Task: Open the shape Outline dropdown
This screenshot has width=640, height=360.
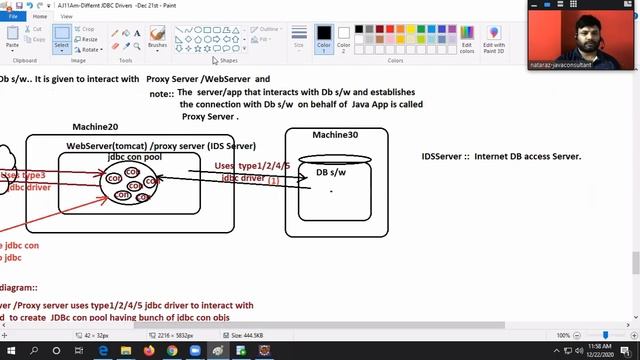Action: (266, 29)
